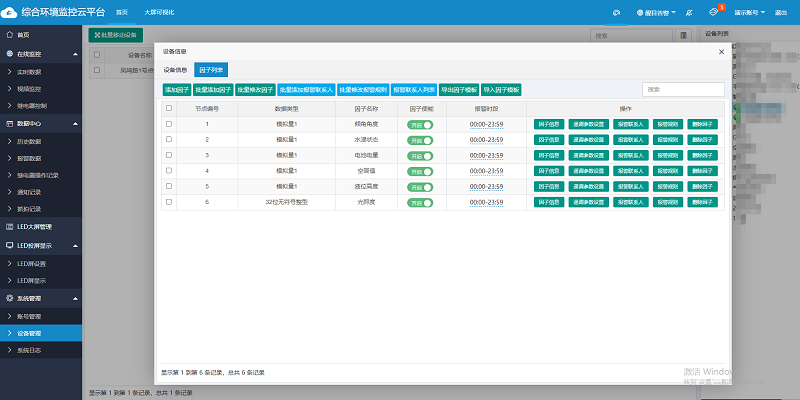Image resolution: width=800 pixels, height=400 pixels.
Task: Click 删除因子 for node 2
Action: tap(702, 140)
